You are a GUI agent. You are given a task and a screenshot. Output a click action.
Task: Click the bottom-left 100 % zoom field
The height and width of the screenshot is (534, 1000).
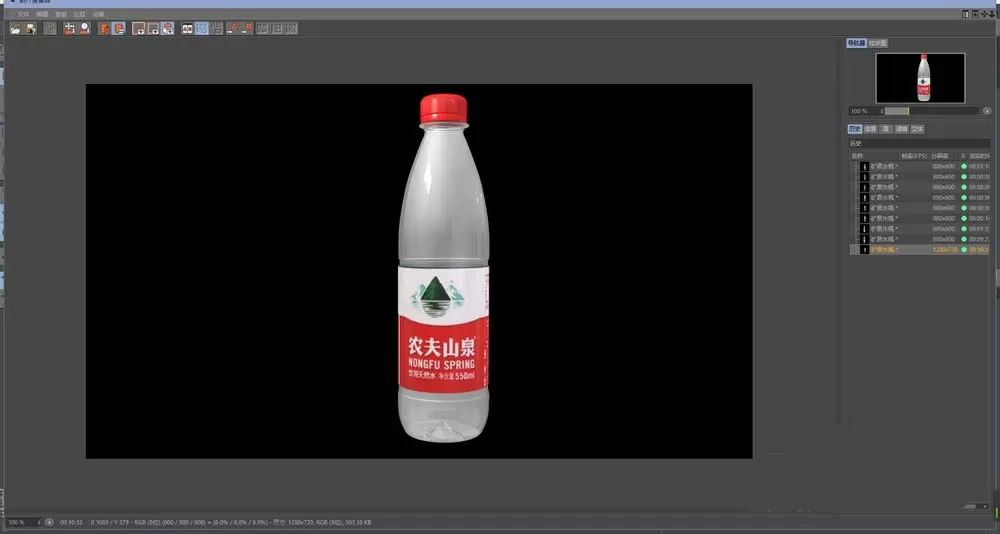[23, 522]
